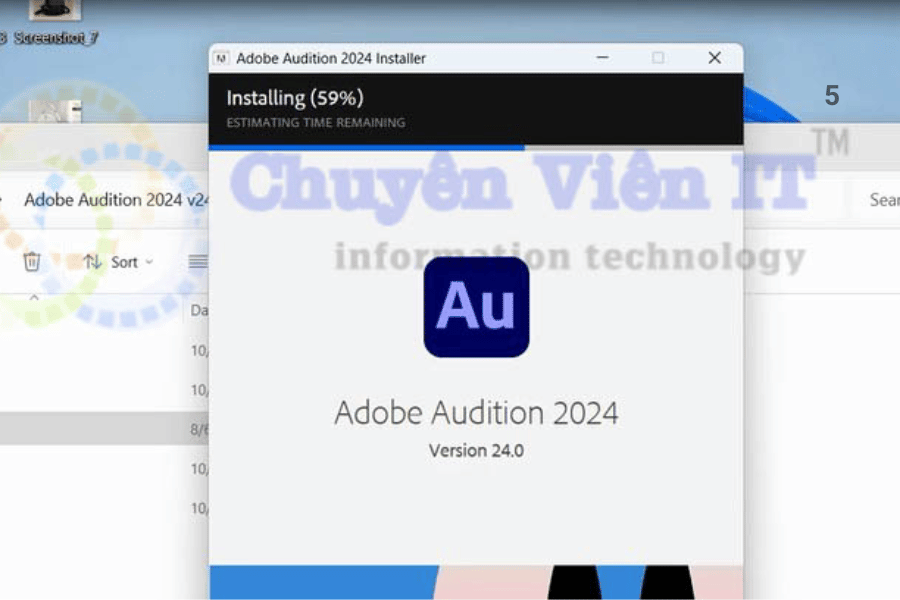
Task: Click inside the File Explorer Search field
Action: (880, 200)
